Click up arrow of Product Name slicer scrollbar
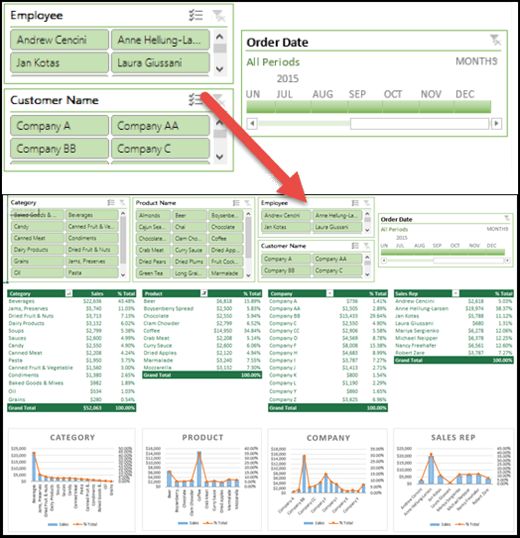The height and width of the screenshot is (538, 520). pos(249,214)
